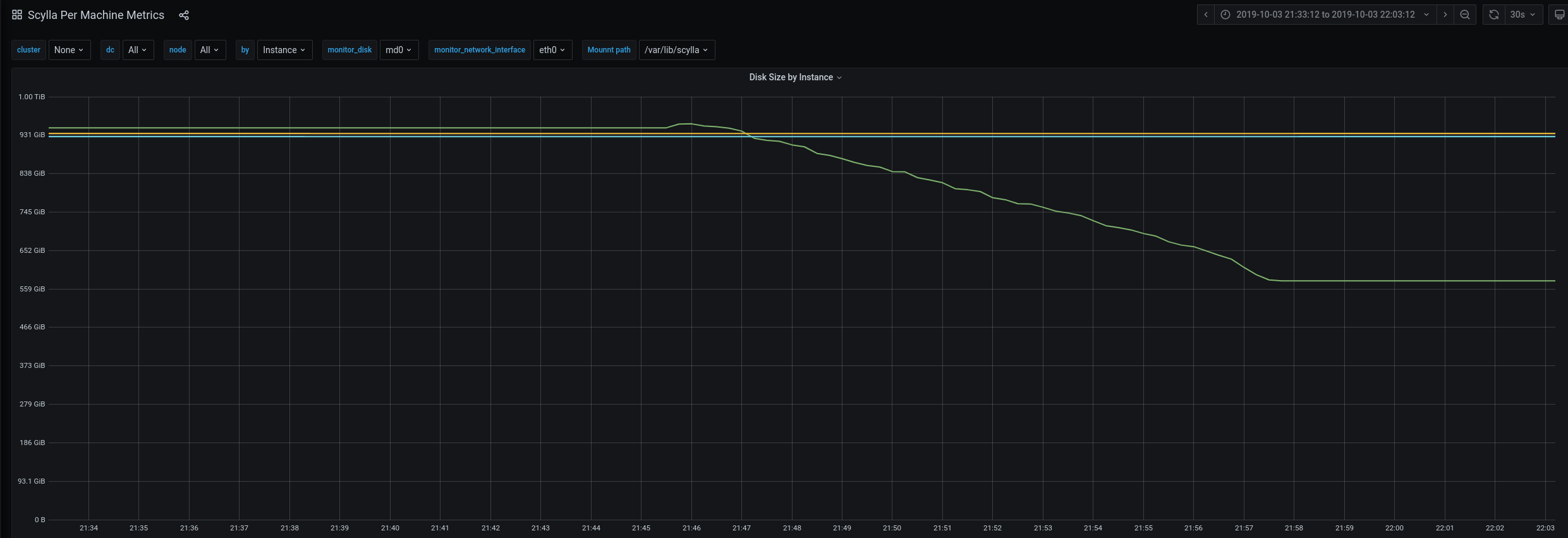Screen dimensions: 1568x538
Task: Click the dashboard grid icon beside the title
Action: click(17, 15)
